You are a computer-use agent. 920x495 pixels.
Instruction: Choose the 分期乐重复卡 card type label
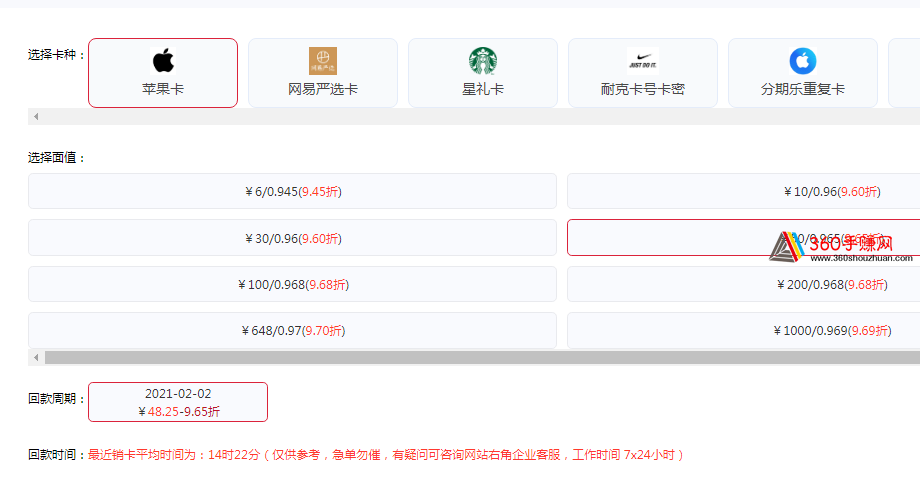point(803,89)
